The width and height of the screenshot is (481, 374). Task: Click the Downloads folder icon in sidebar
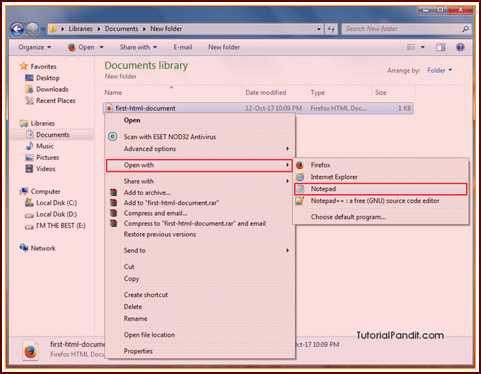click(x=29, y=89)
